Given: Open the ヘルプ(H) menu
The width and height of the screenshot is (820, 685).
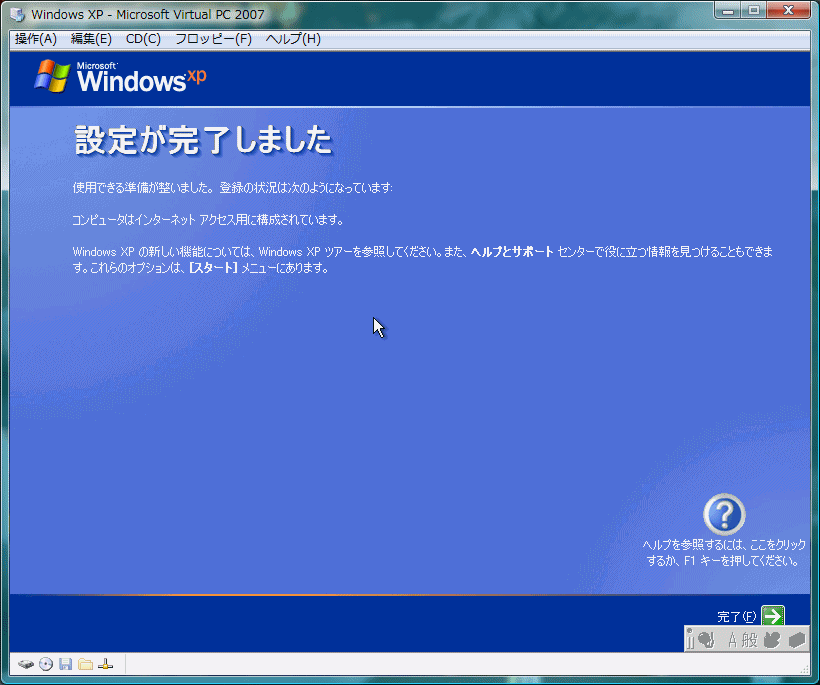Looking at the screenshot, I should 293,39.
